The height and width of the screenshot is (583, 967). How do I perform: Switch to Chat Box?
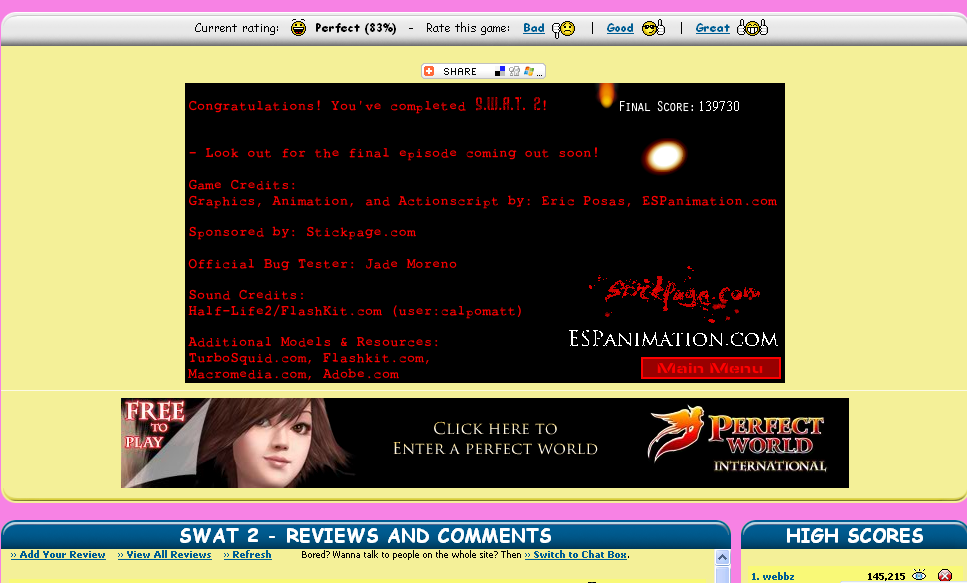[577, 555]
